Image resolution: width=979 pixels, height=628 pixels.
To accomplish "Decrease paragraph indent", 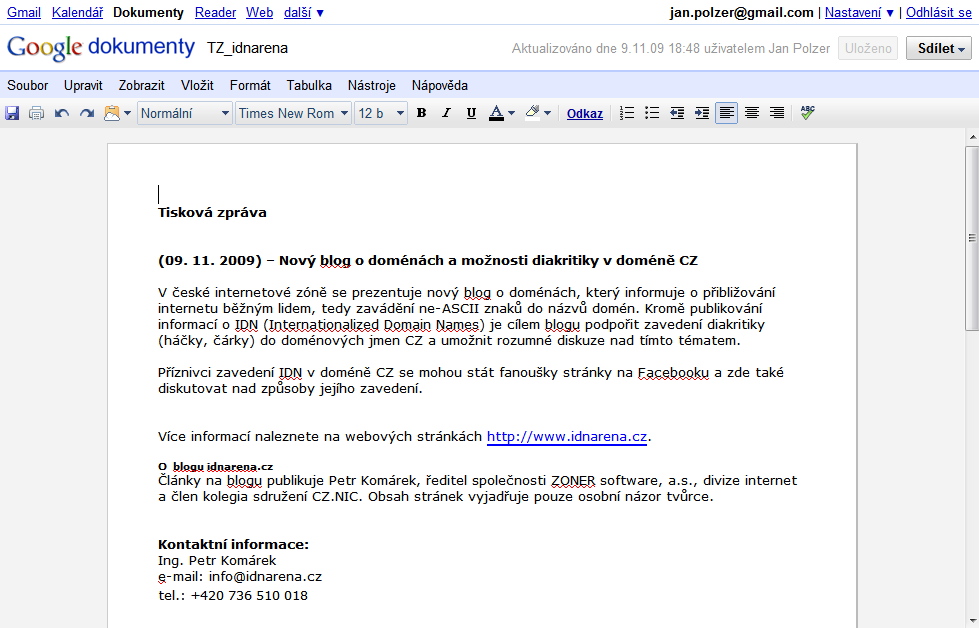I will point(677,113).
